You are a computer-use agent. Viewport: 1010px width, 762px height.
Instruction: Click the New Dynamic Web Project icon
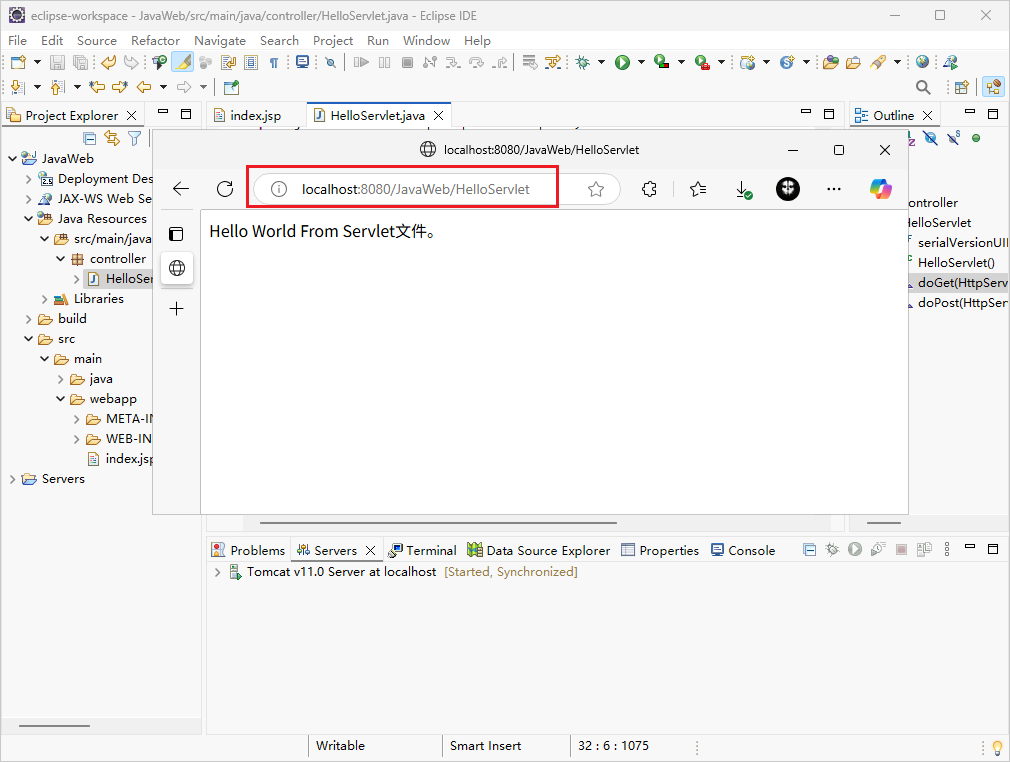point(747,62)
